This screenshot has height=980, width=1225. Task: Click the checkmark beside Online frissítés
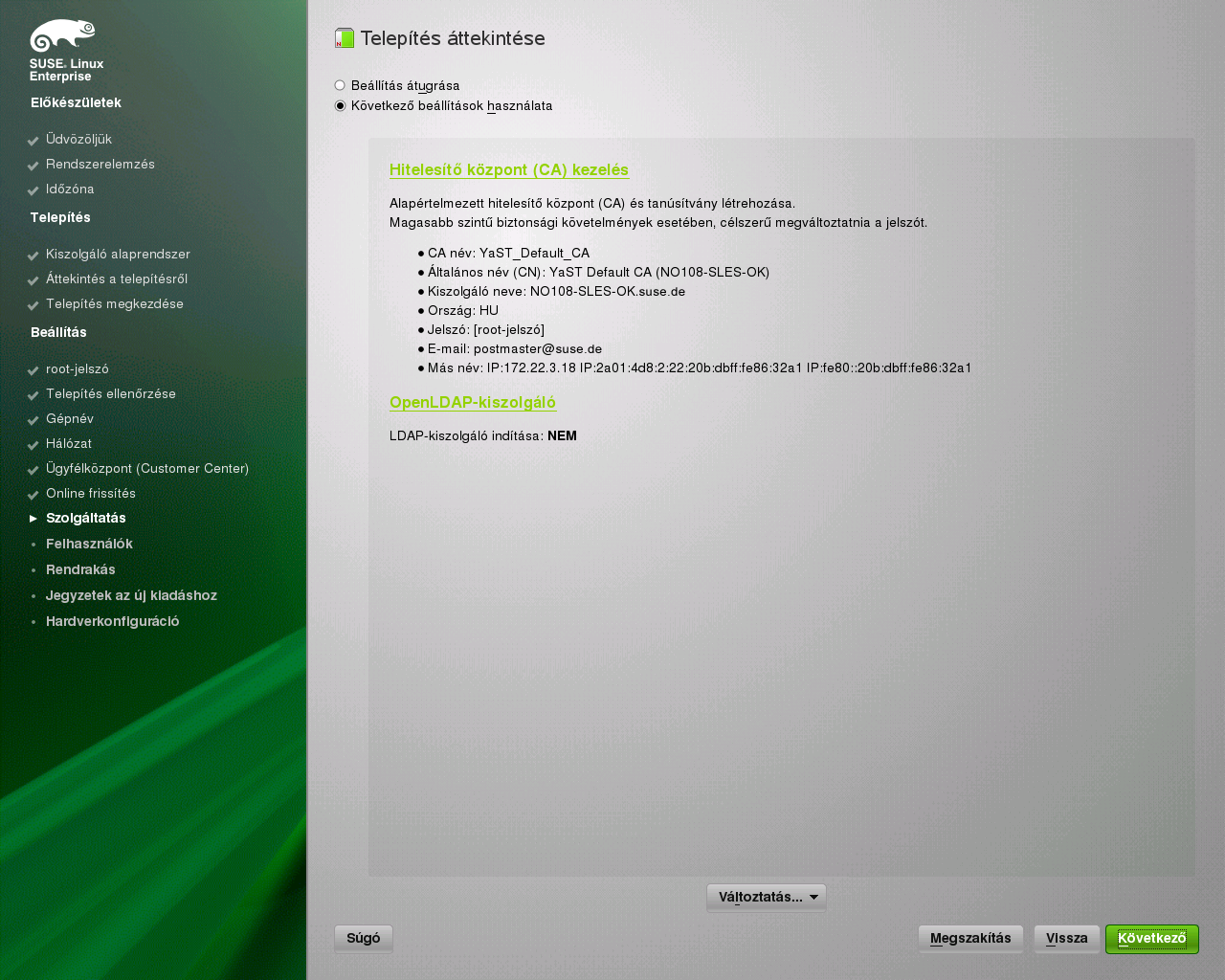[33, 495]
